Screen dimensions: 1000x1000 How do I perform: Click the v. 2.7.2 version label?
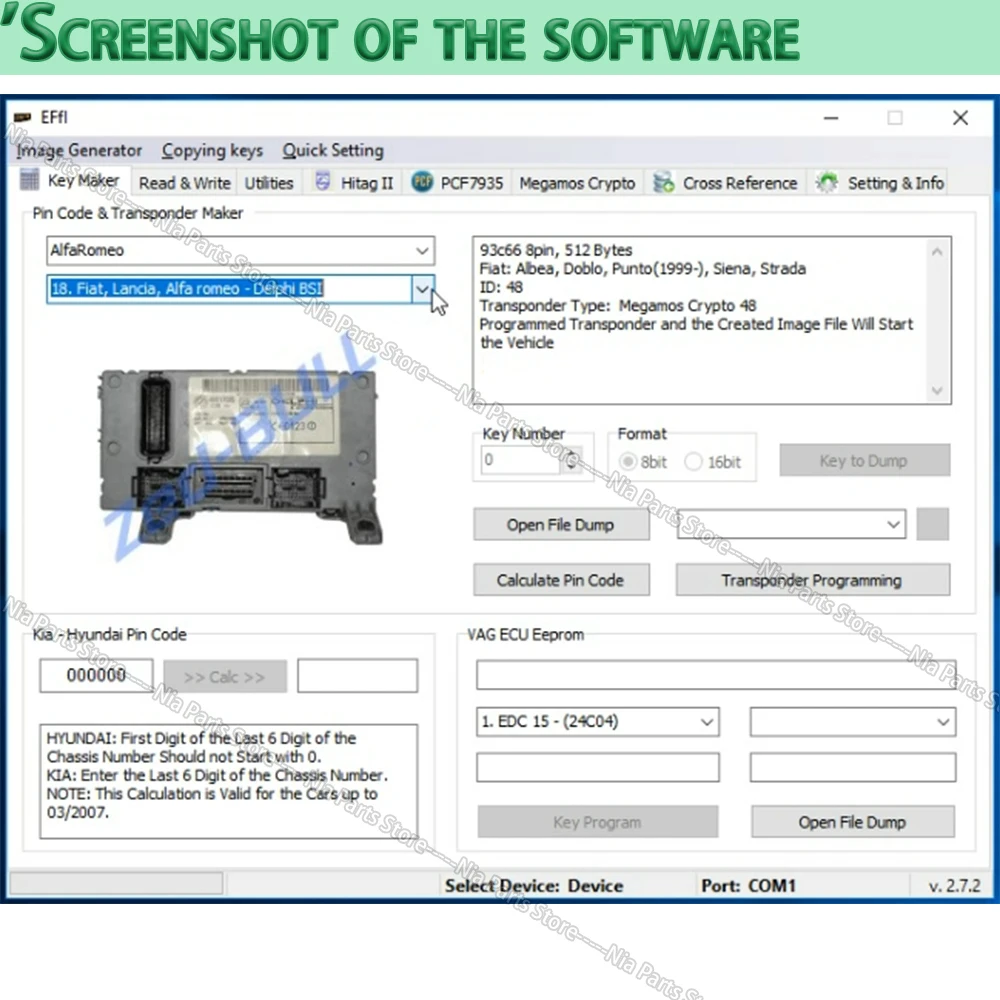click(954, 886)
